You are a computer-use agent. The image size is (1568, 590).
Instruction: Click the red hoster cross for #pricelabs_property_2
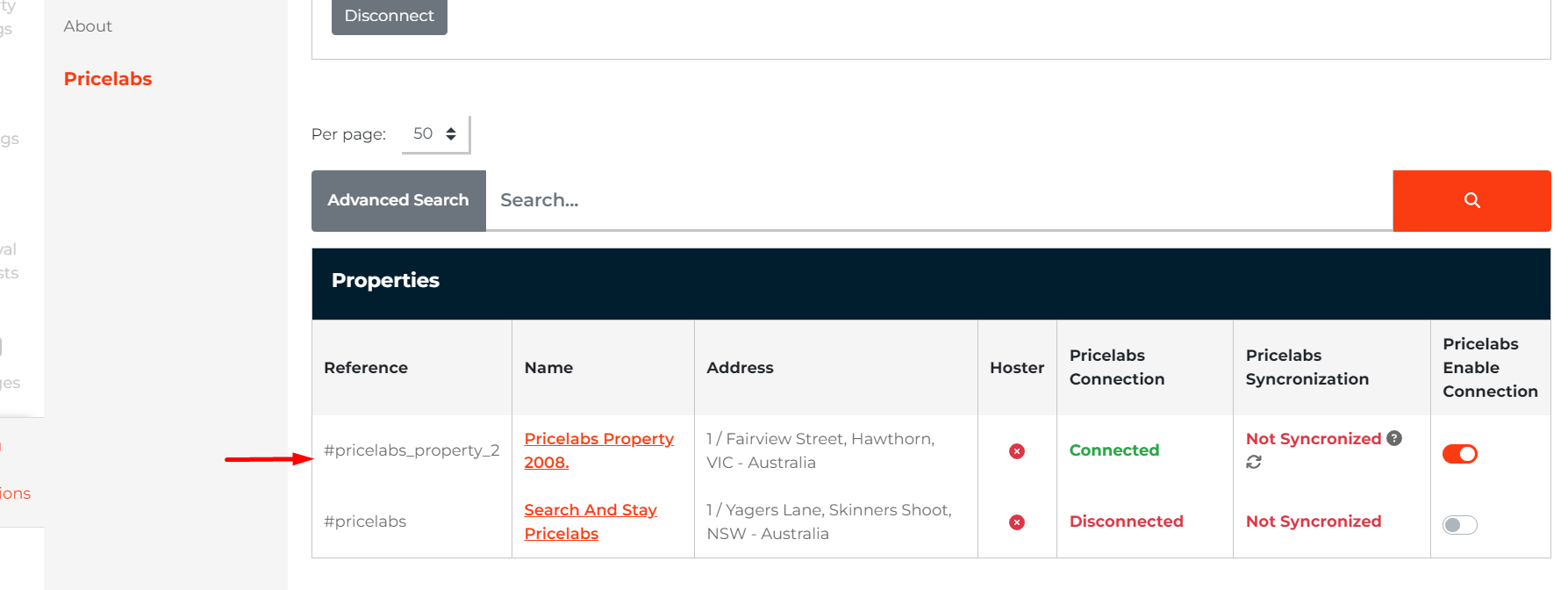1017,451
